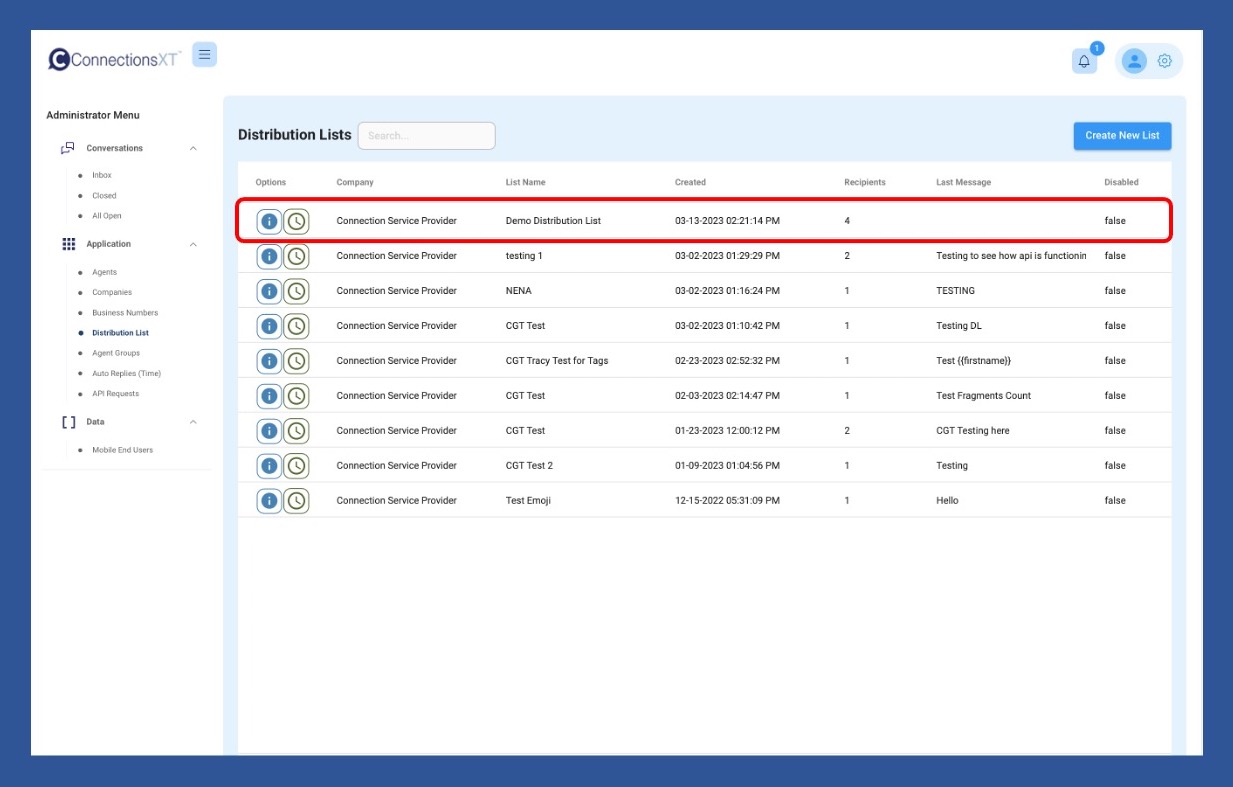Click the hamburger menu toggle icon

click(x=204, y=55)
